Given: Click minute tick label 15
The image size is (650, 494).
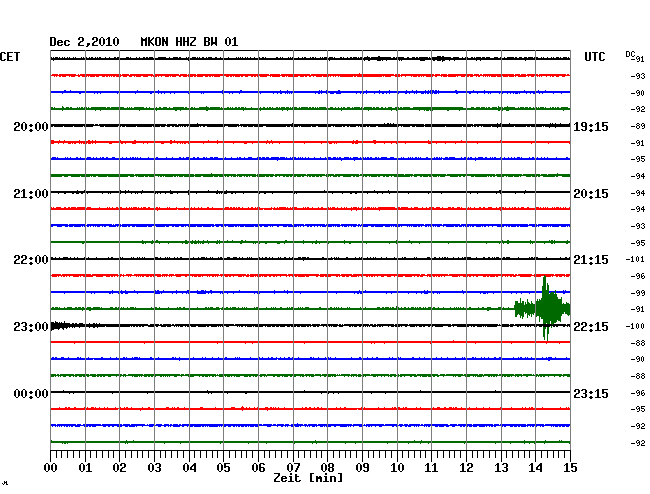Looking at the screenshot, I should click(x=570, y=468).
